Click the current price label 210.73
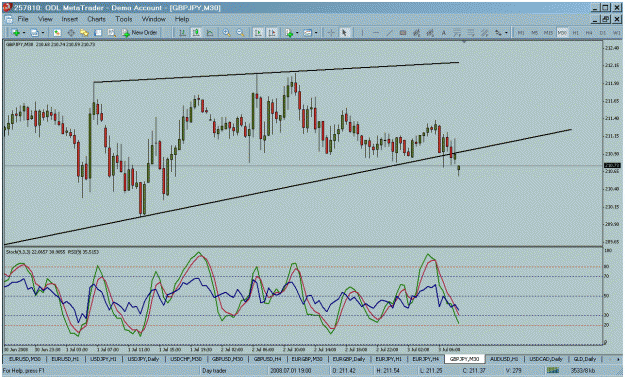The width and height of the screenshot is (625, 377). [612, 165]
